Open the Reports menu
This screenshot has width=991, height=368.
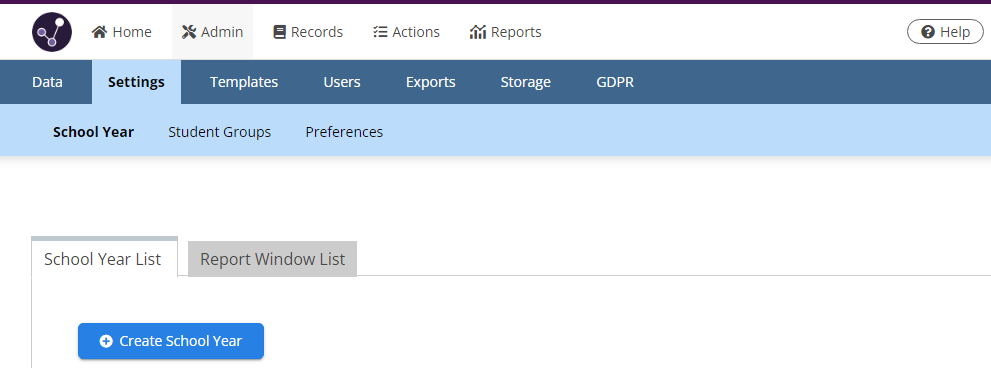pos(506,32)
